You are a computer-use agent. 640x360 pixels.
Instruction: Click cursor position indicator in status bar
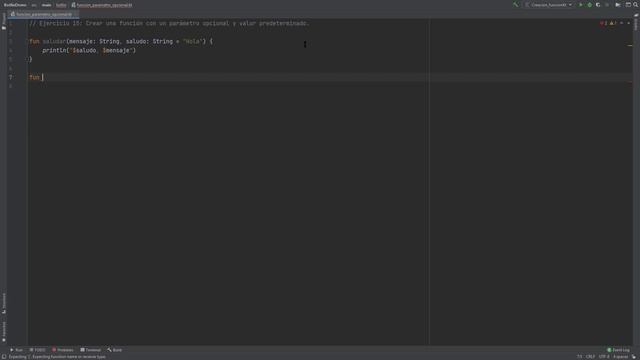(x=580, y=357)
